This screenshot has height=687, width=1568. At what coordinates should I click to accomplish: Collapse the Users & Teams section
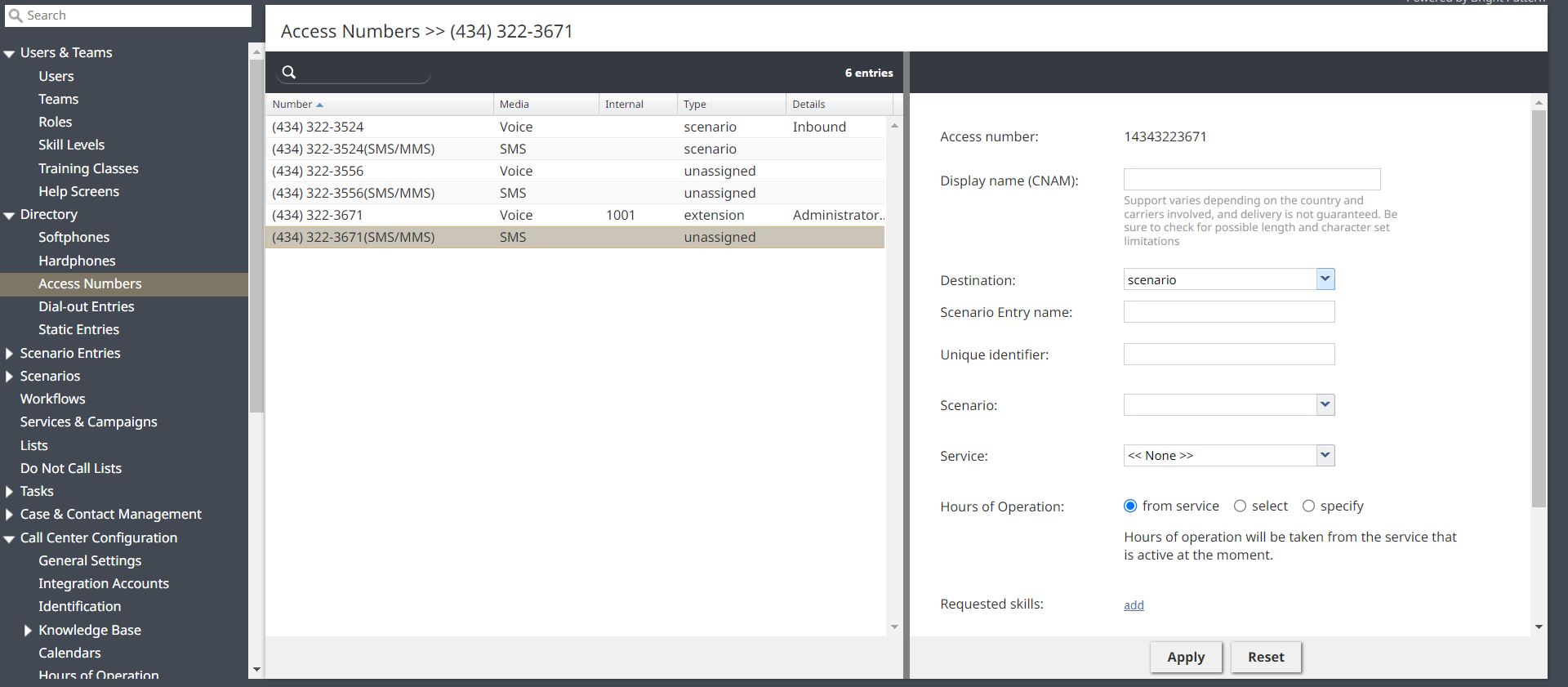(9, 53)
